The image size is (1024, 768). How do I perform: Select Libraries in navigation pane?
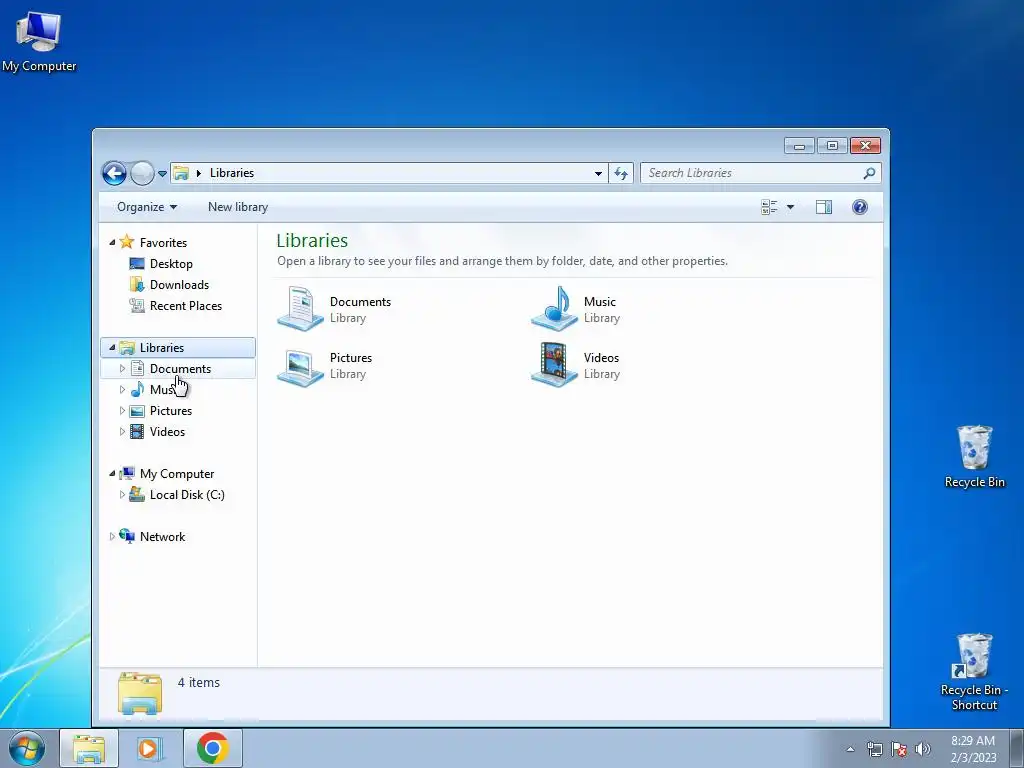pyautogui.click(x=162, y=348)
